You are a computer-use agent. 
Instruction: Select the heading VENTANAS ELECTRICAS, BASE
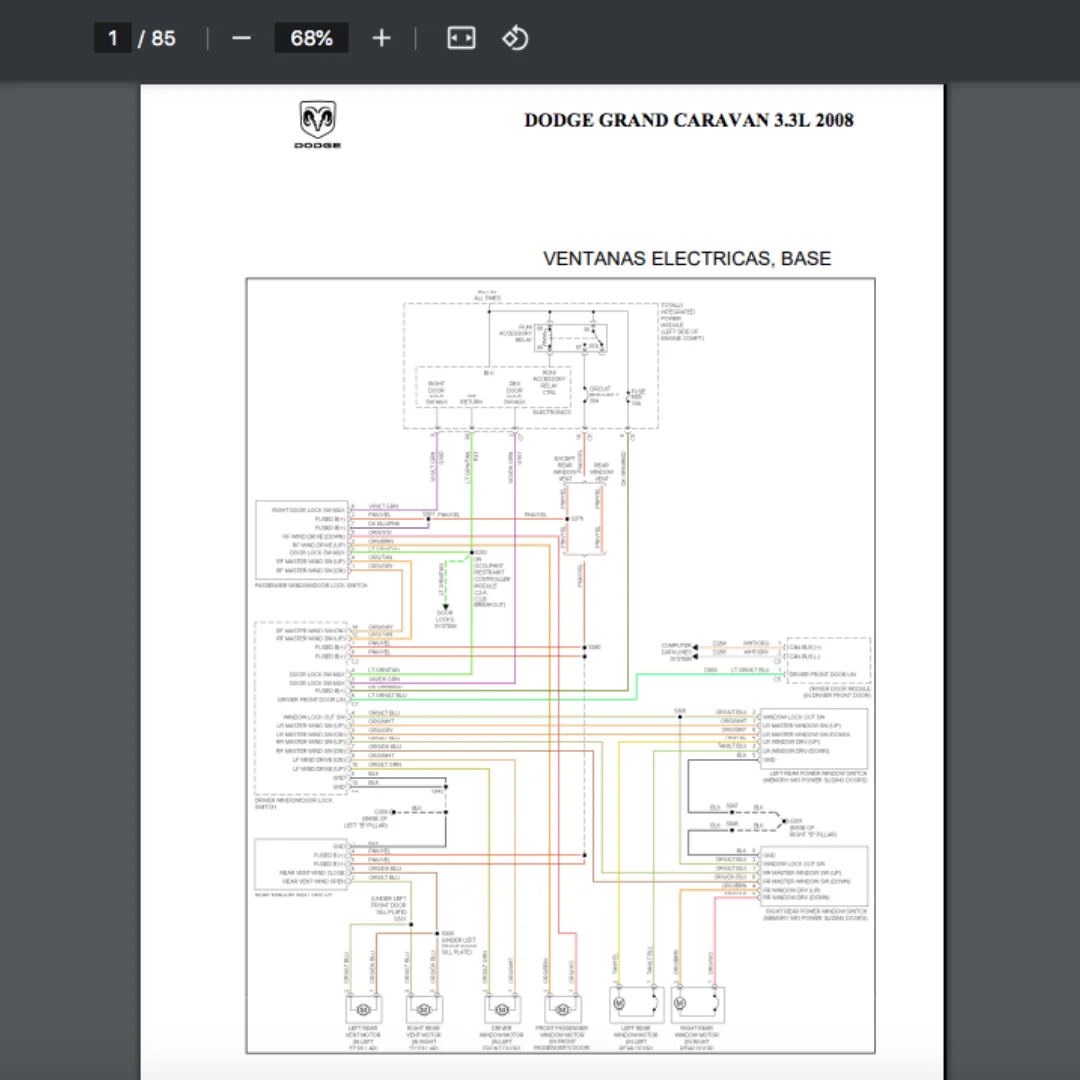click(687, 258)
